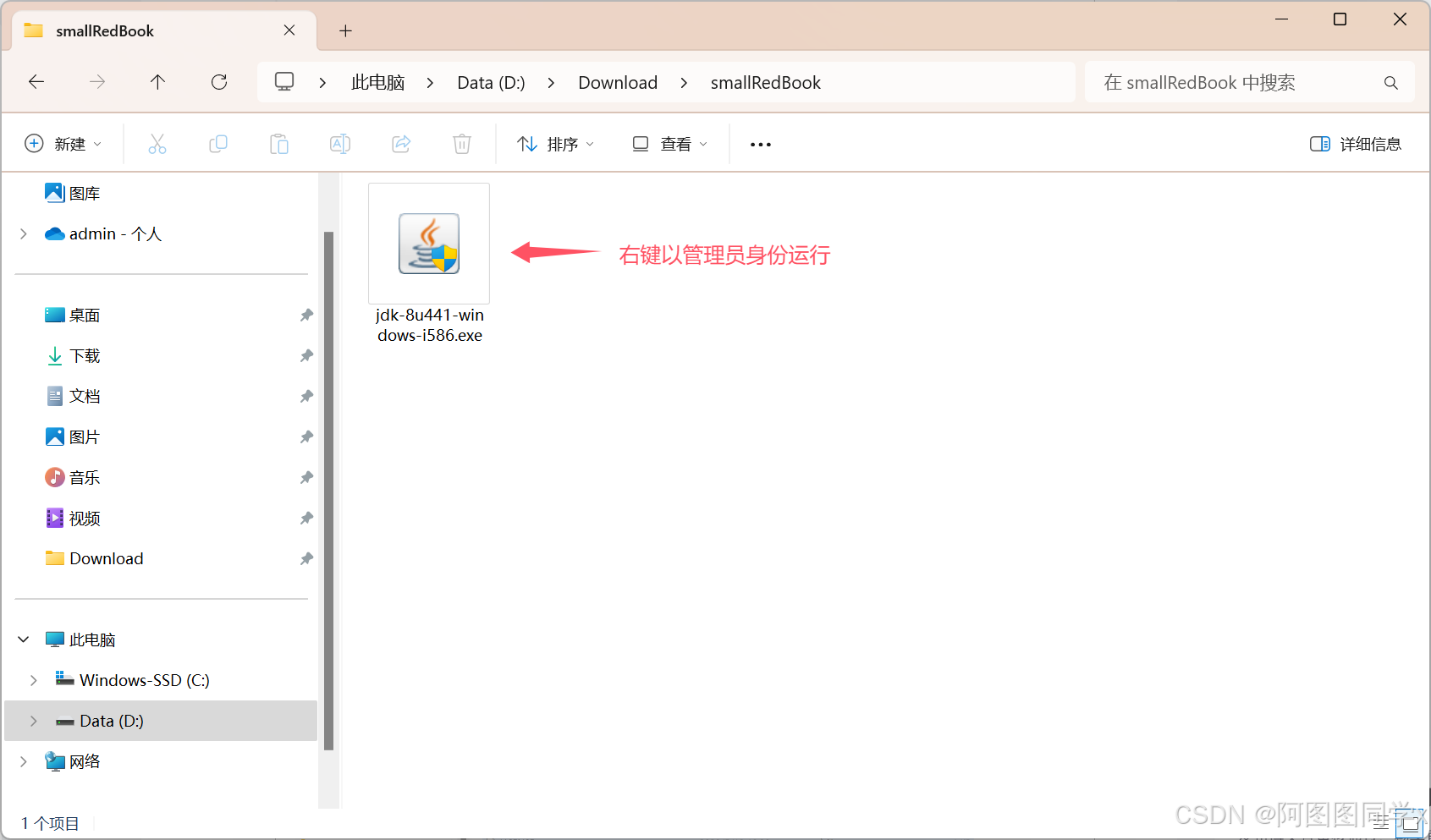
Task: Open the 新建 (New) dropdown menu
Action: click(63, 144)
